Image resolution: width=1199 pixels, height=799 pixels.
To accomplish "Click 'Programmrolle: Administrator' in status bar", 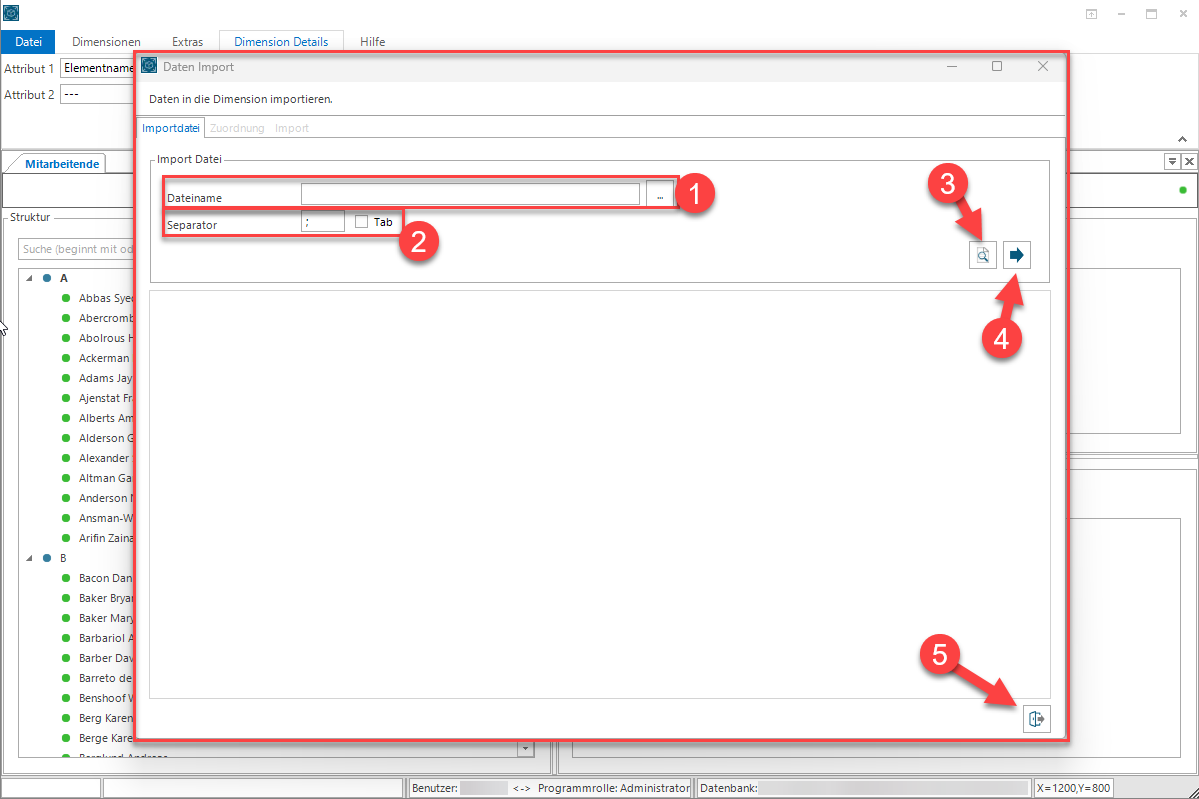I will pos(614,788).
